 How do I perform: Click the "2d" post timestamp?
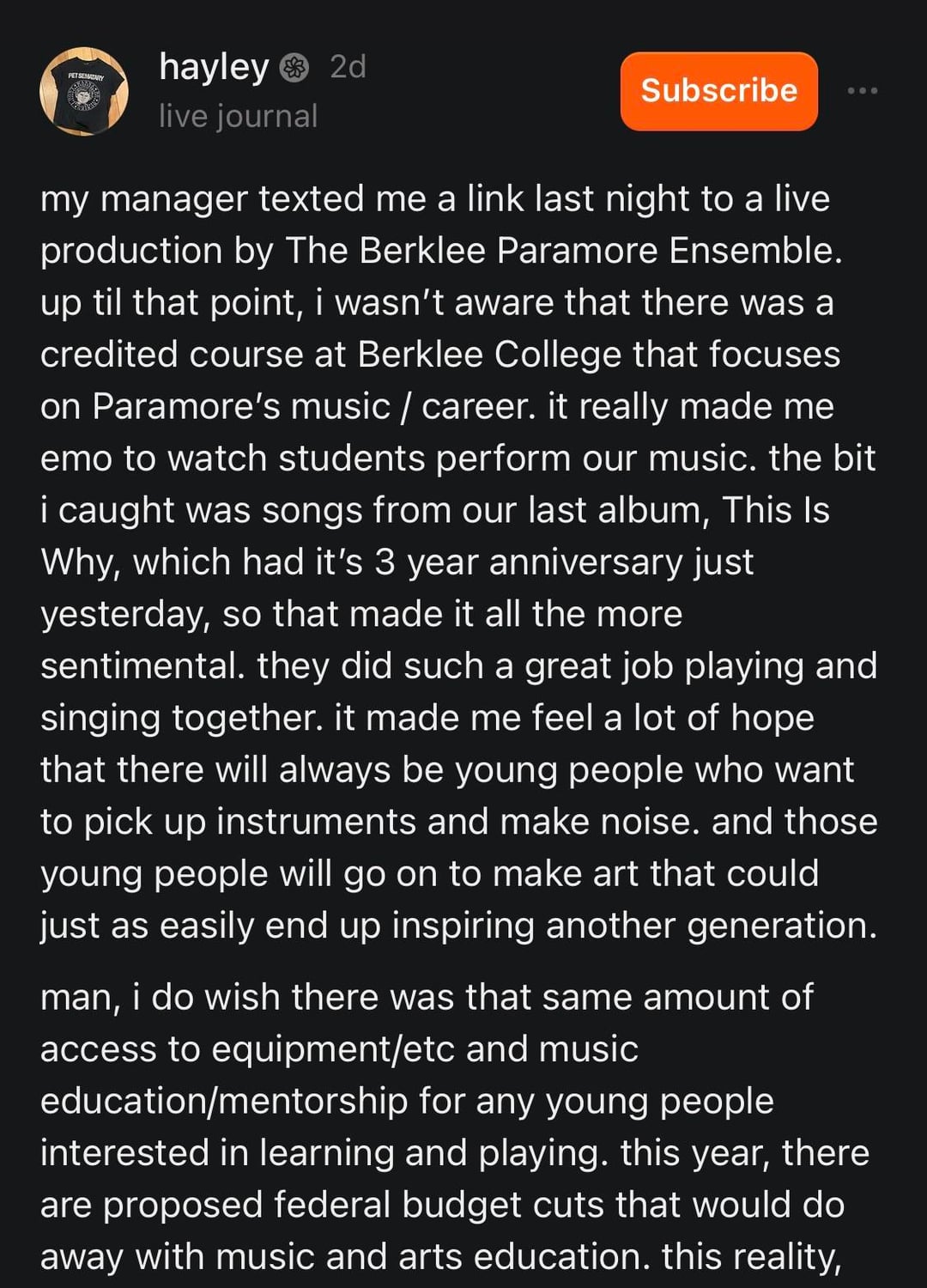tap(348, 67)
